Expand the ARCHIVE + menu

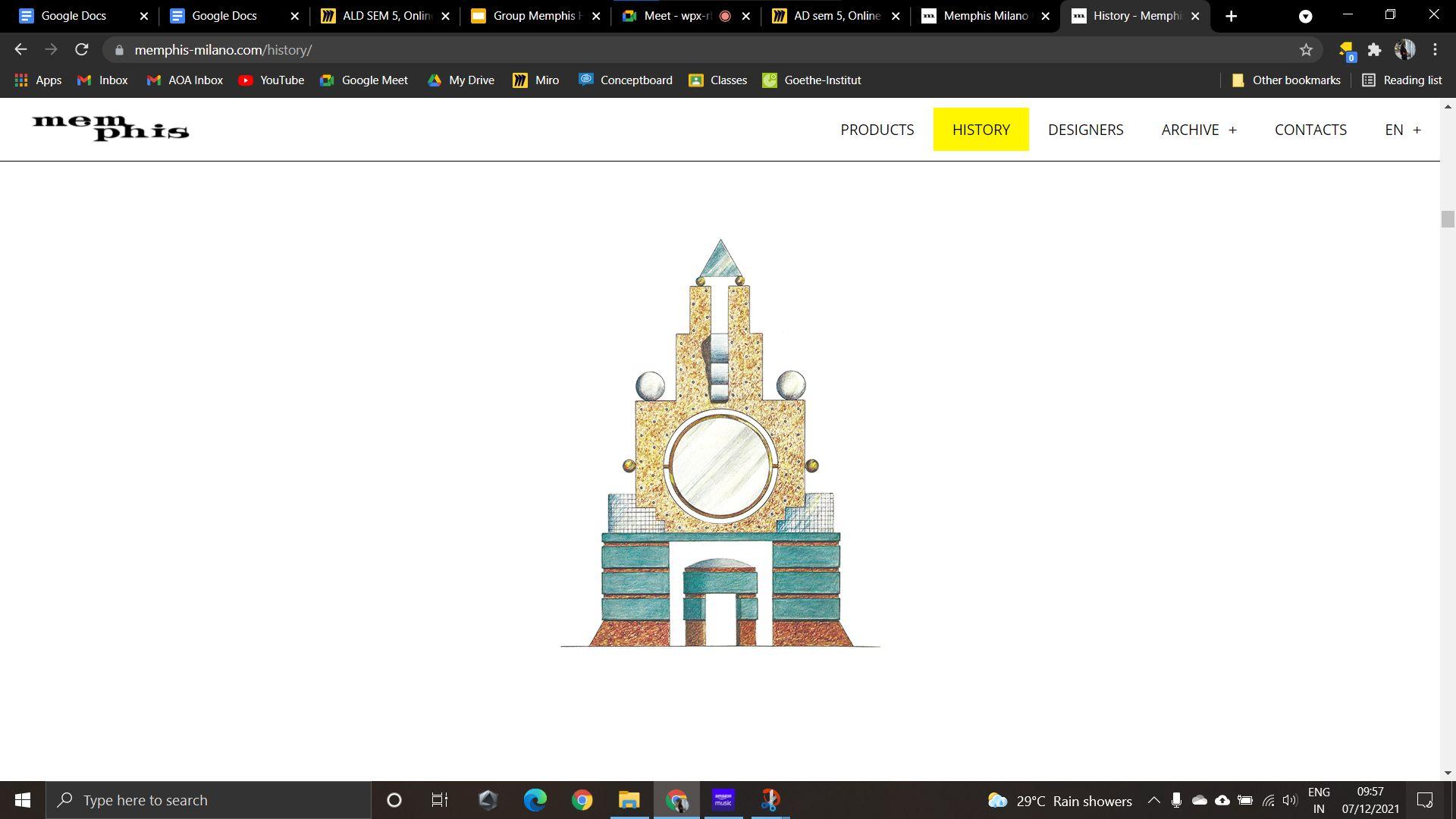(1198, 130)
